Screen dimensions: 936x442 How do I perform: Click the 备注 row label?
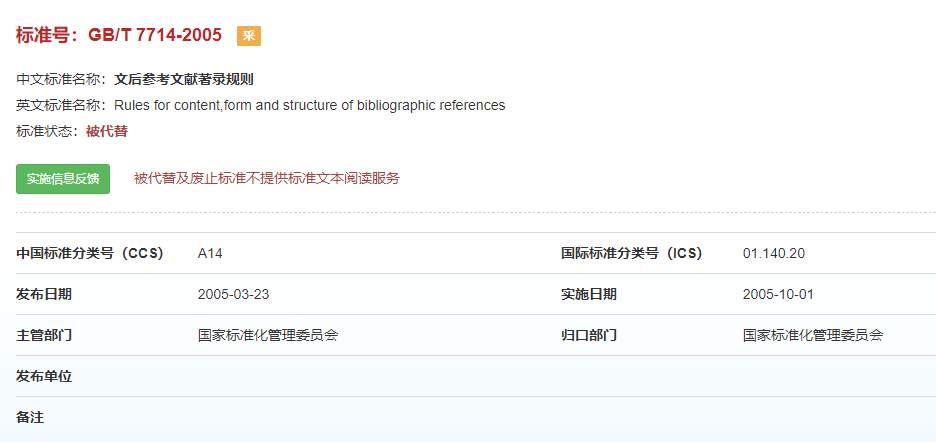tap(30, 417)
